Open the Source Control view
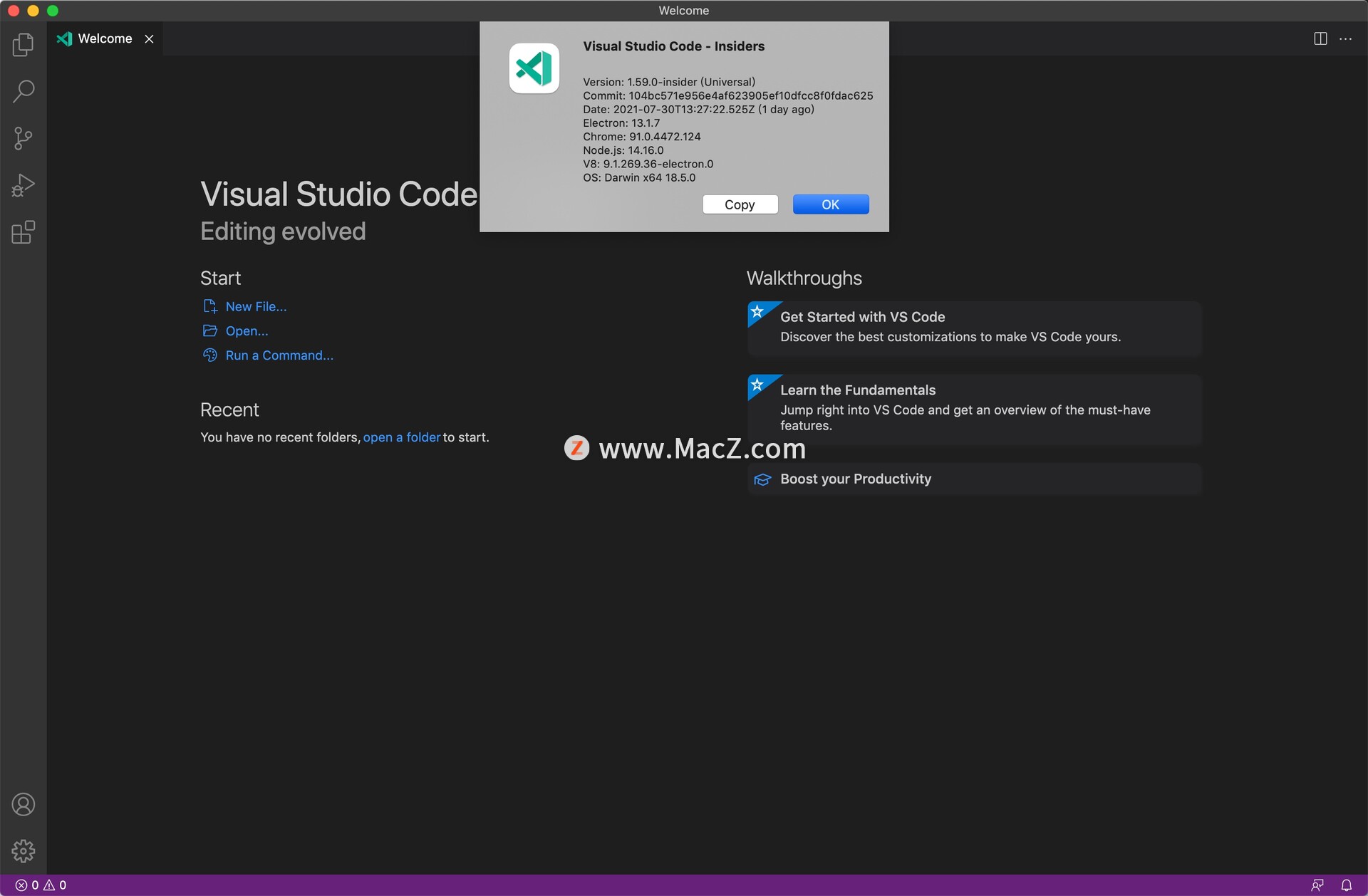Viewport: 1368px width, 896px height. [23, 138]
